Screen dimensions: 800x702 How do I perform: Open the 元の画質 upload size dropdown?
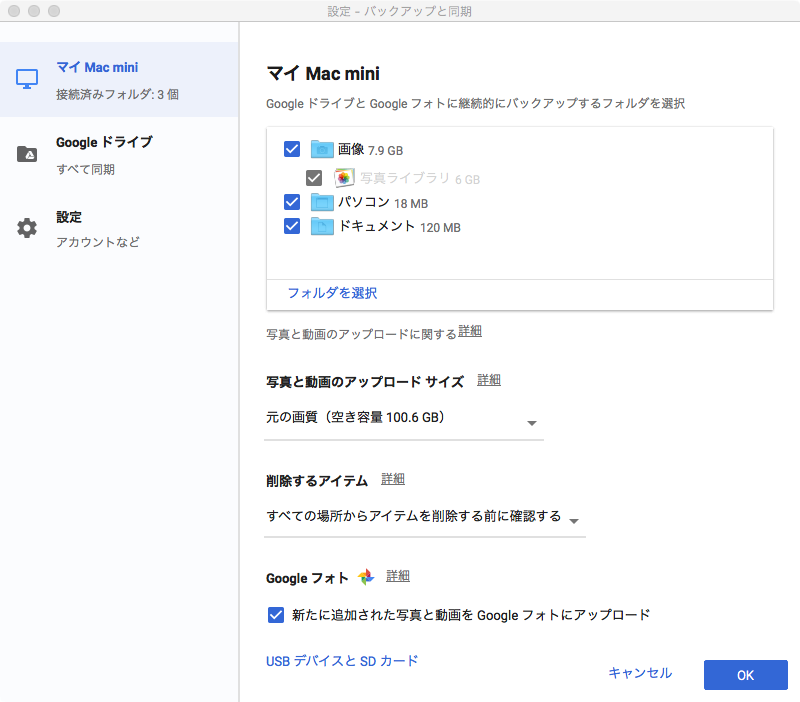click(x=403, y=419)
